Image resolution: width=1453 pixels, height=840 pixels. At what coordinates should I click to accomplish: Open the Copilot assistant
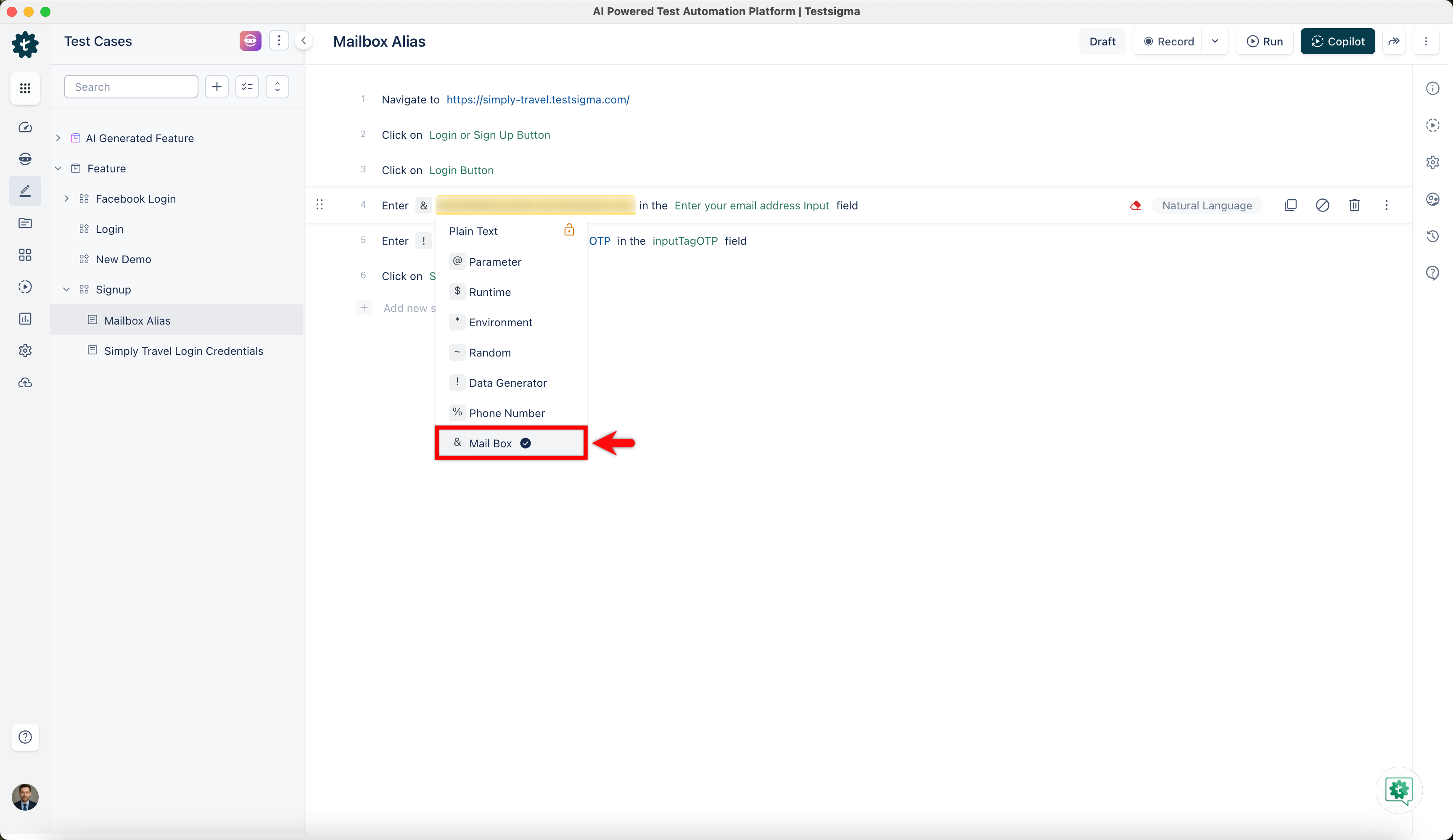pyautogui.click(x=1338, y=42)
